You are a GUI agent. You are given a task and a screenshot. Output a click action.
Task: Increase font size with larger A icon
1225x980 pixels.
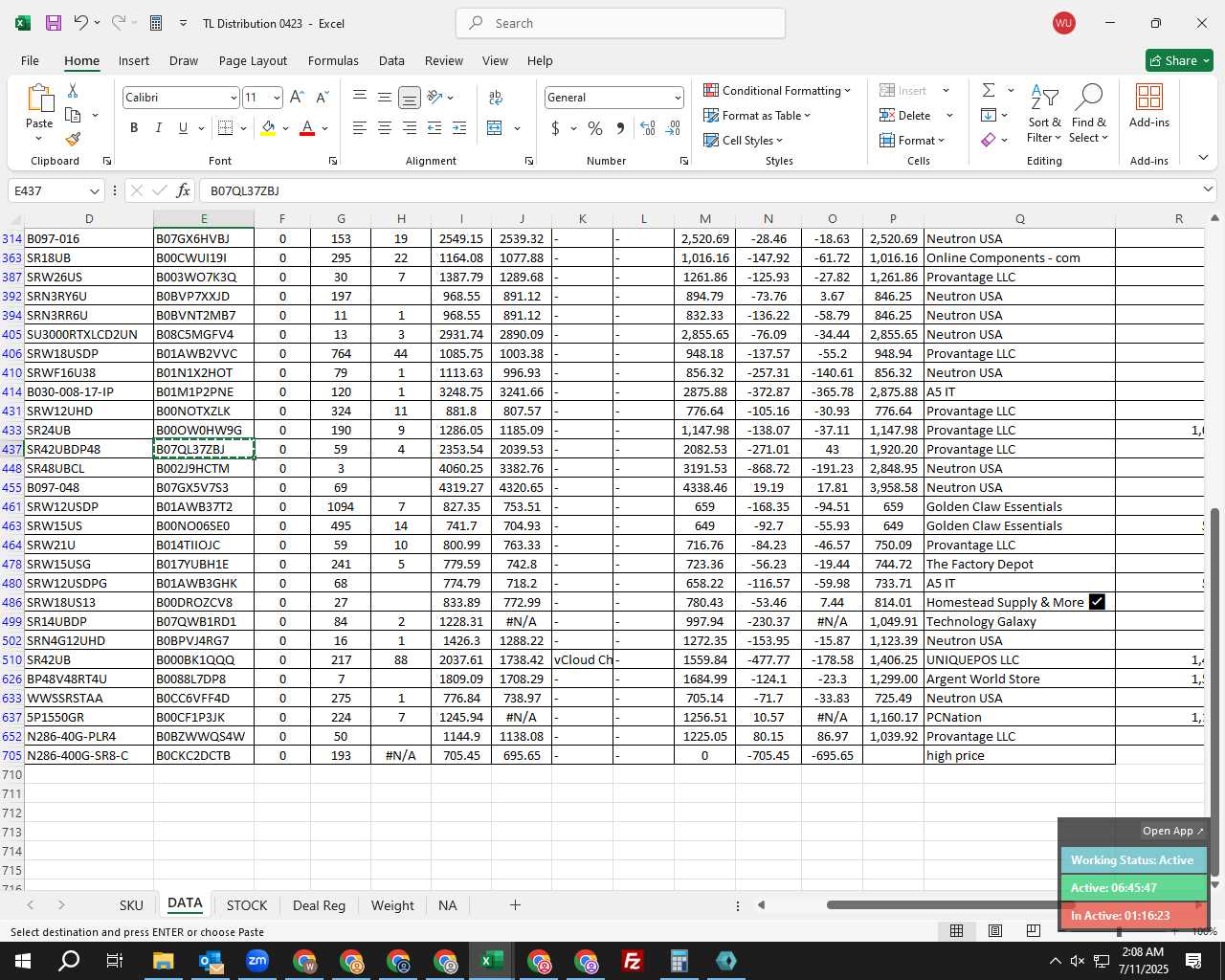[297, 97]
